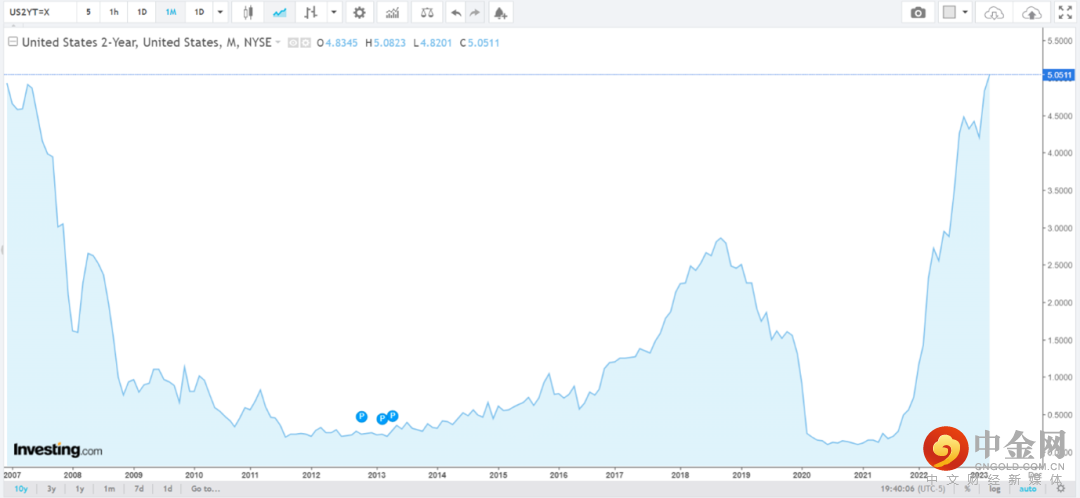
Task: Click the undo arrow
Action: tap(455, 12)
